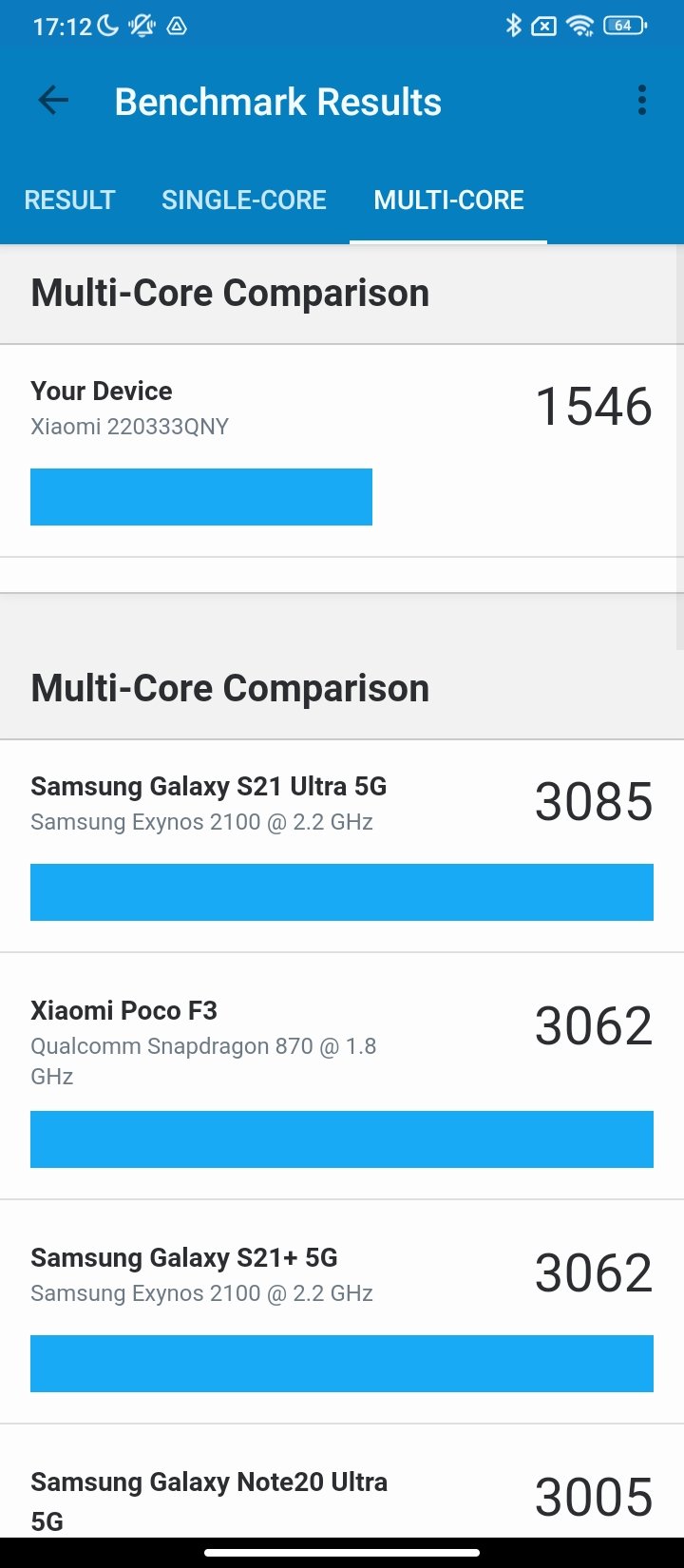Select the MULTI-CORE tab

[448, 200]
